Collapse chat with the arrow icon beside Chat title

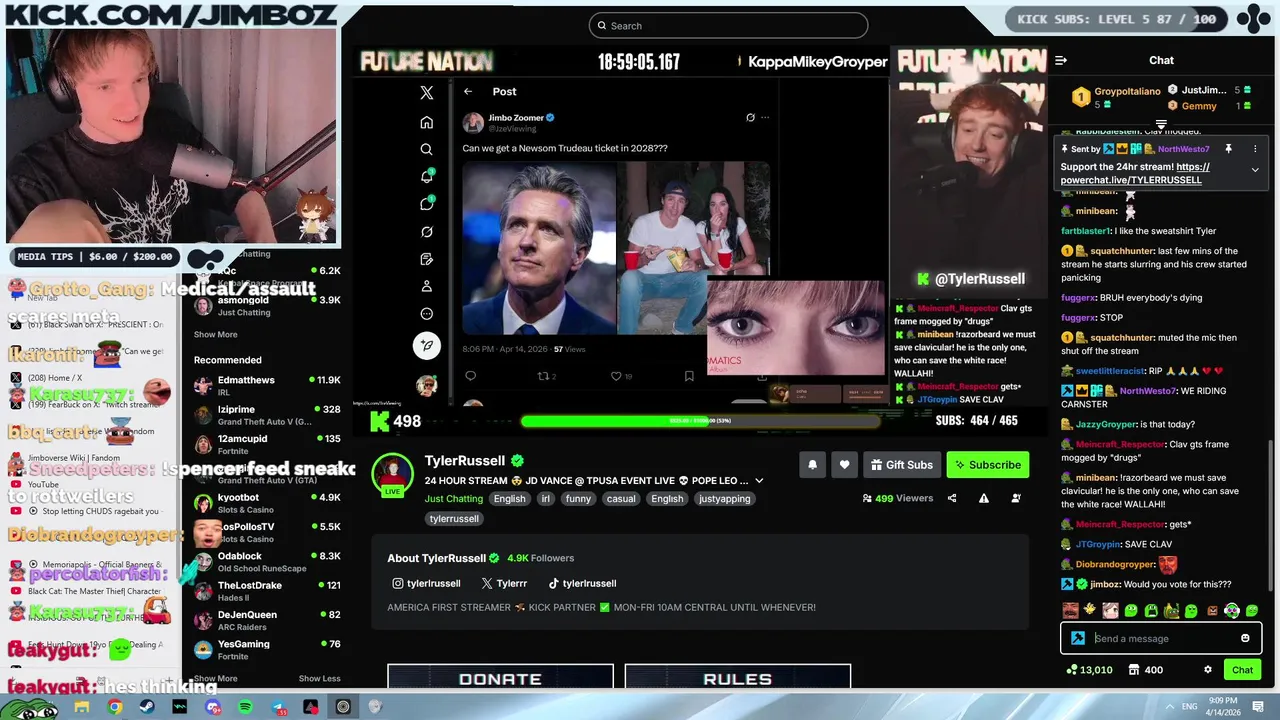[1061, 60]
